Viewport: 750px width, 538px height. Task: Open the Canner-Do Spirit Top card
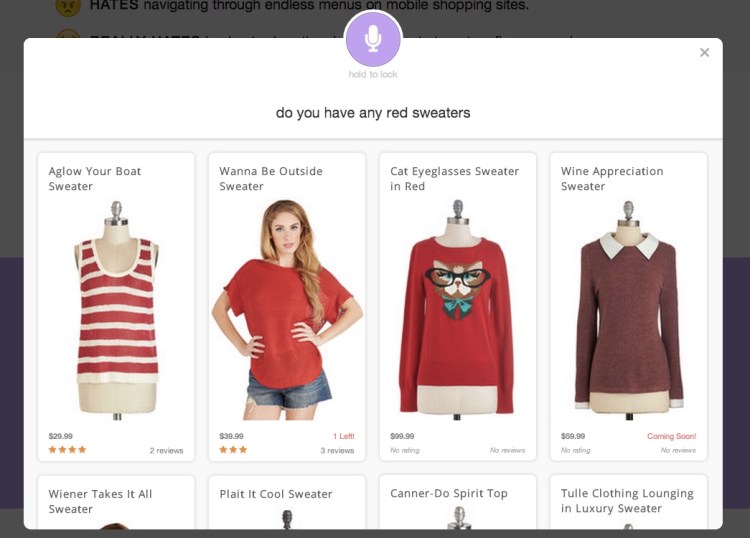tap(458, 502)
